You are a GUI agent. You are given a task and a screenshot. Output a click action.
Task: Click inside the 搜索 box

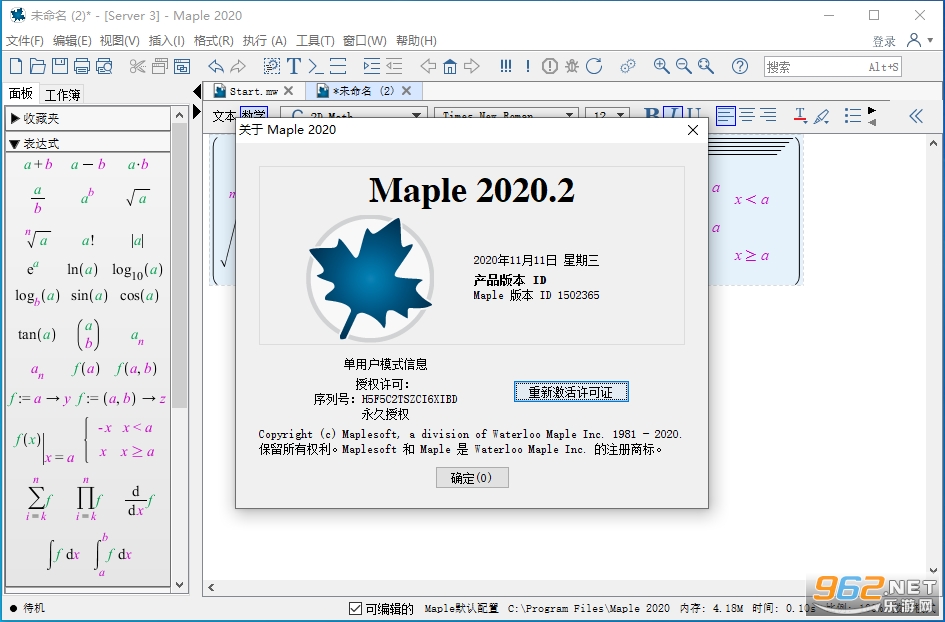(x=833, y=67)
